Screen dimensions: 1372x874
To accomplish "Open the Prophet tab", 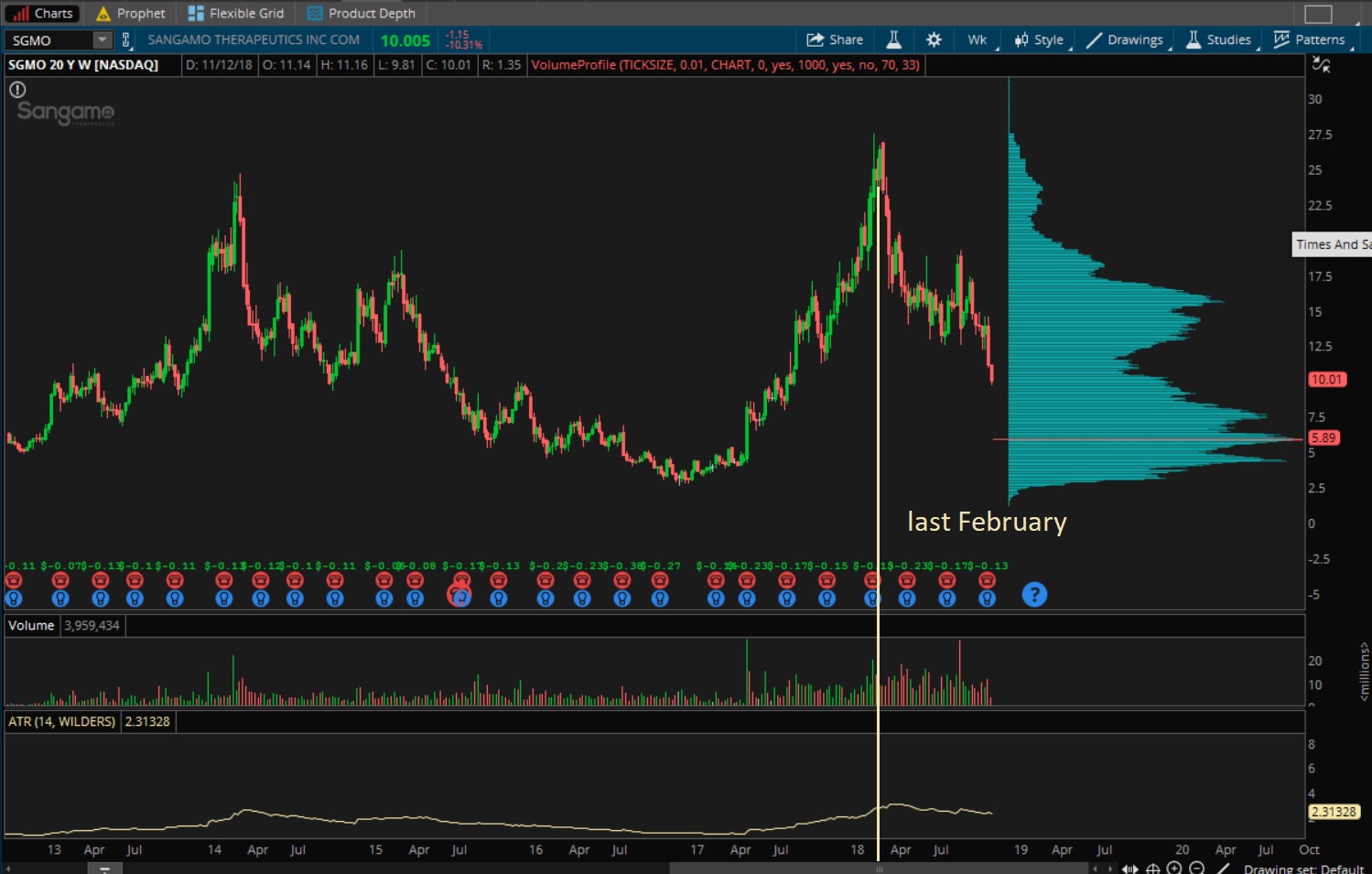I will coord(131,13).
